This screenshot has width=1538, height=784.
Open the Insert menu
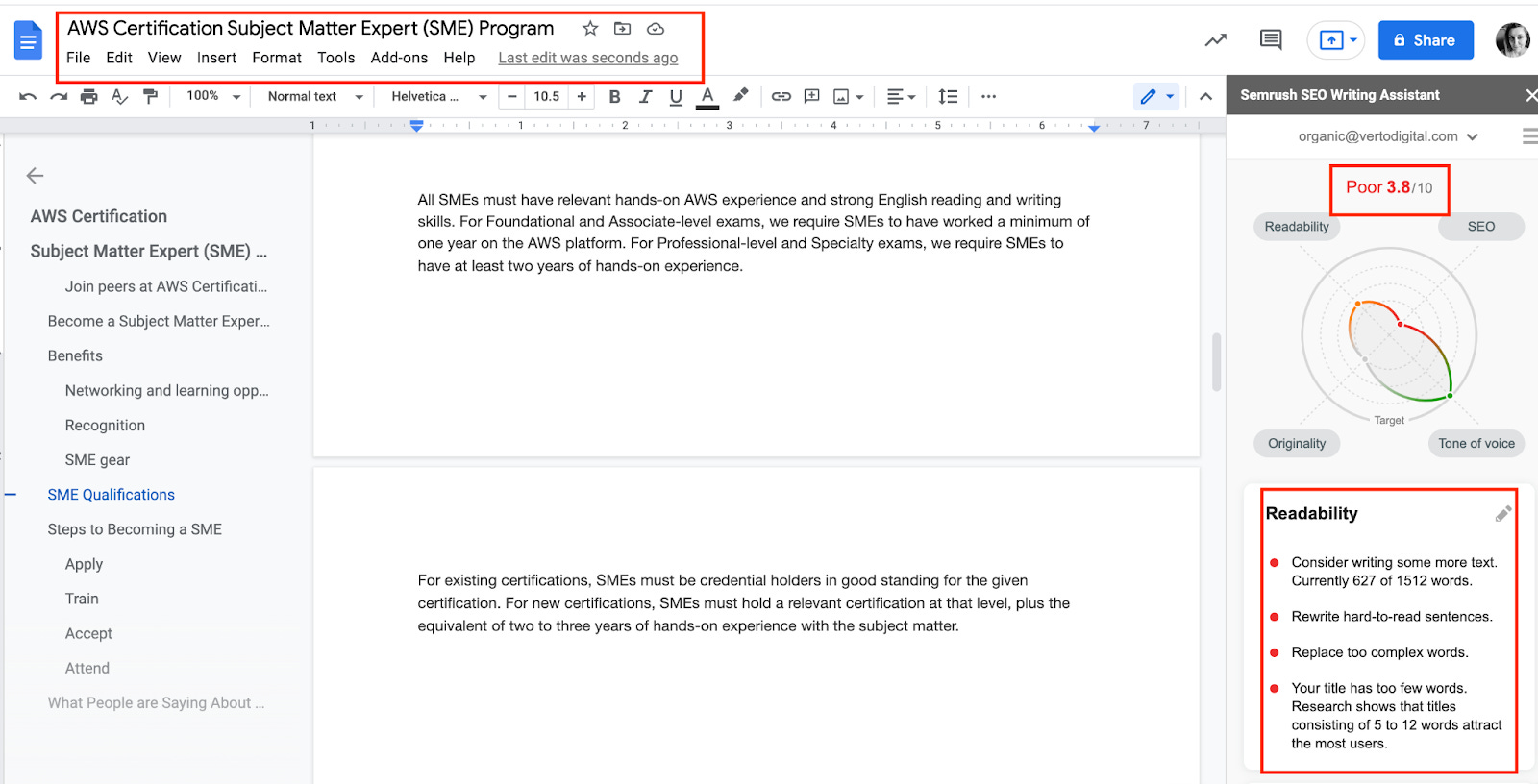tap(216, 58)
